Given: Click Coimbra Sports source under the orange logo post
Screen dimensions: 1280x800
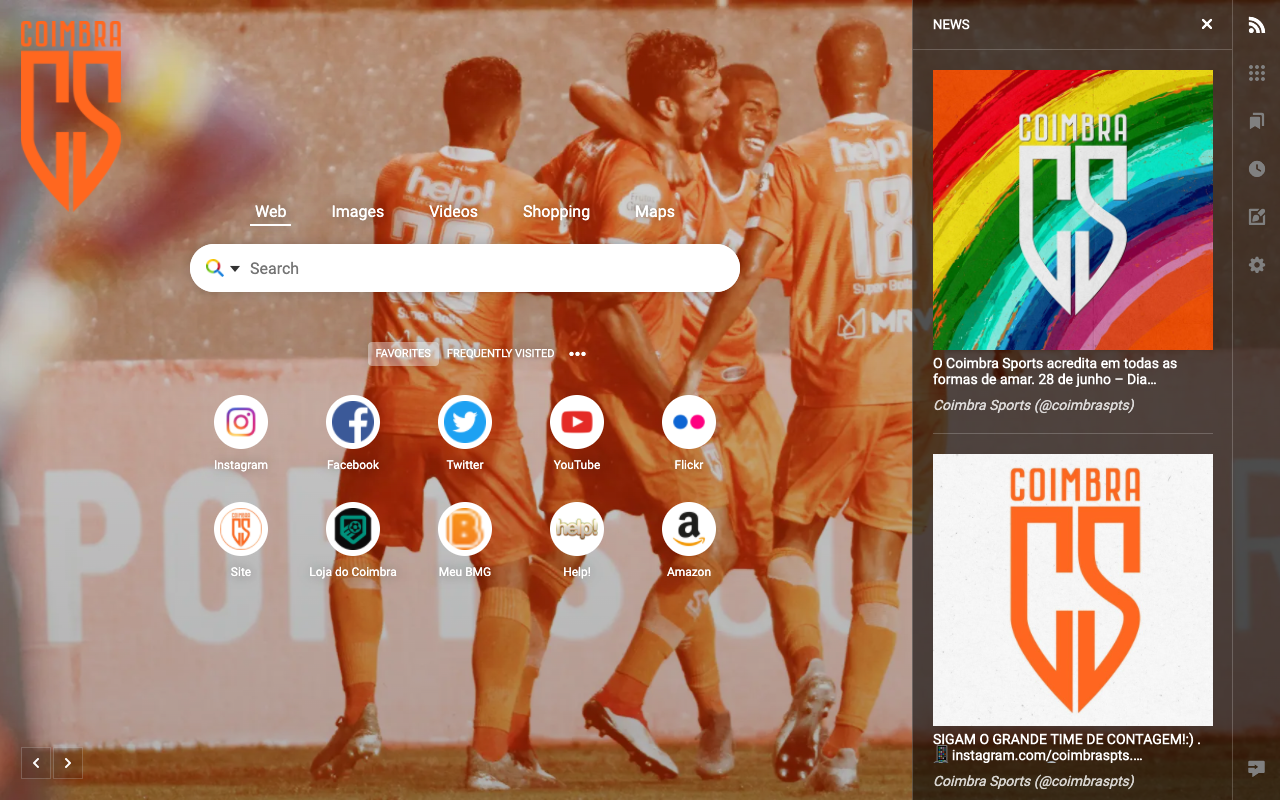Looking at the screenshot, I should (1033, 781).
